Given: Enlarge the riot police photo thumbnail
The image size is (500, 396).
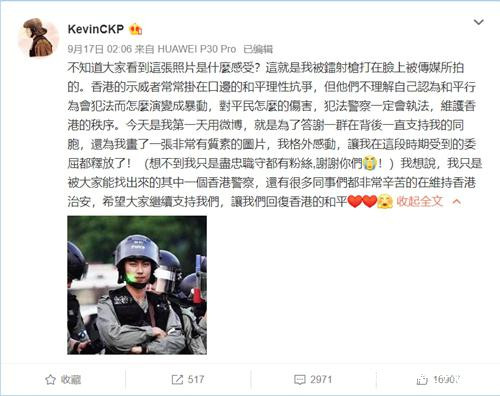Looking at the screenshot, I should pos(137,285).
